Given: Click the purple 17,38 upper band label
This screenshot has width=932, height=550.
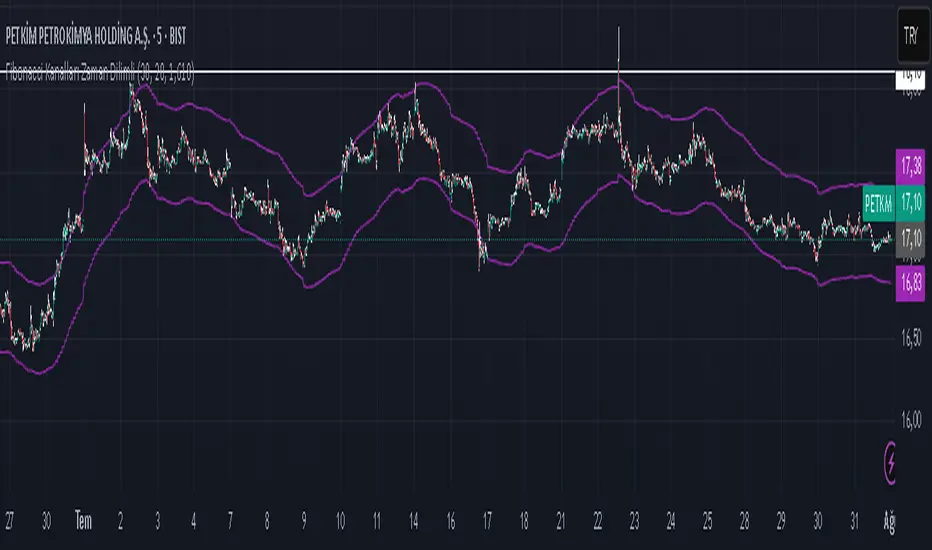Looking at the screenshot, I should [911, 166].
